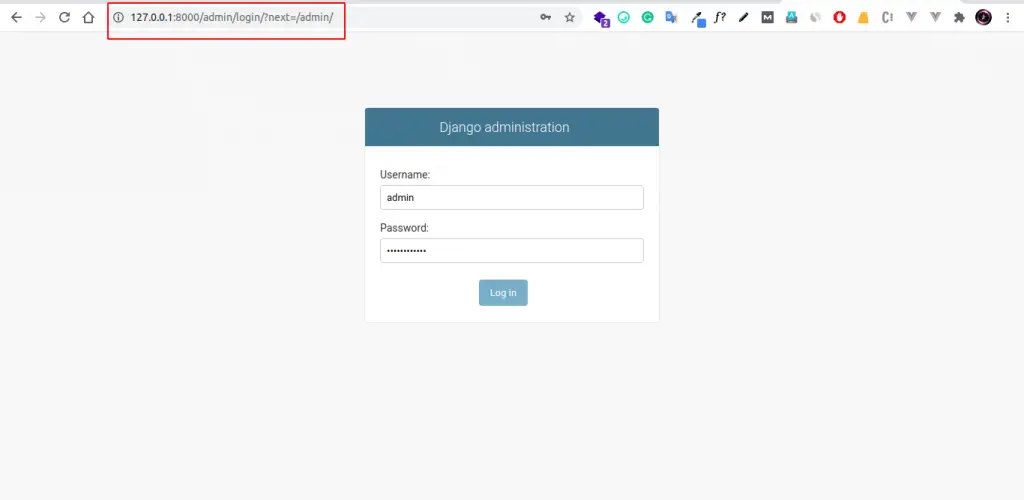1024x500 pixels.
Task: Open saved passwords key icon
Action: tap(545, 18)
